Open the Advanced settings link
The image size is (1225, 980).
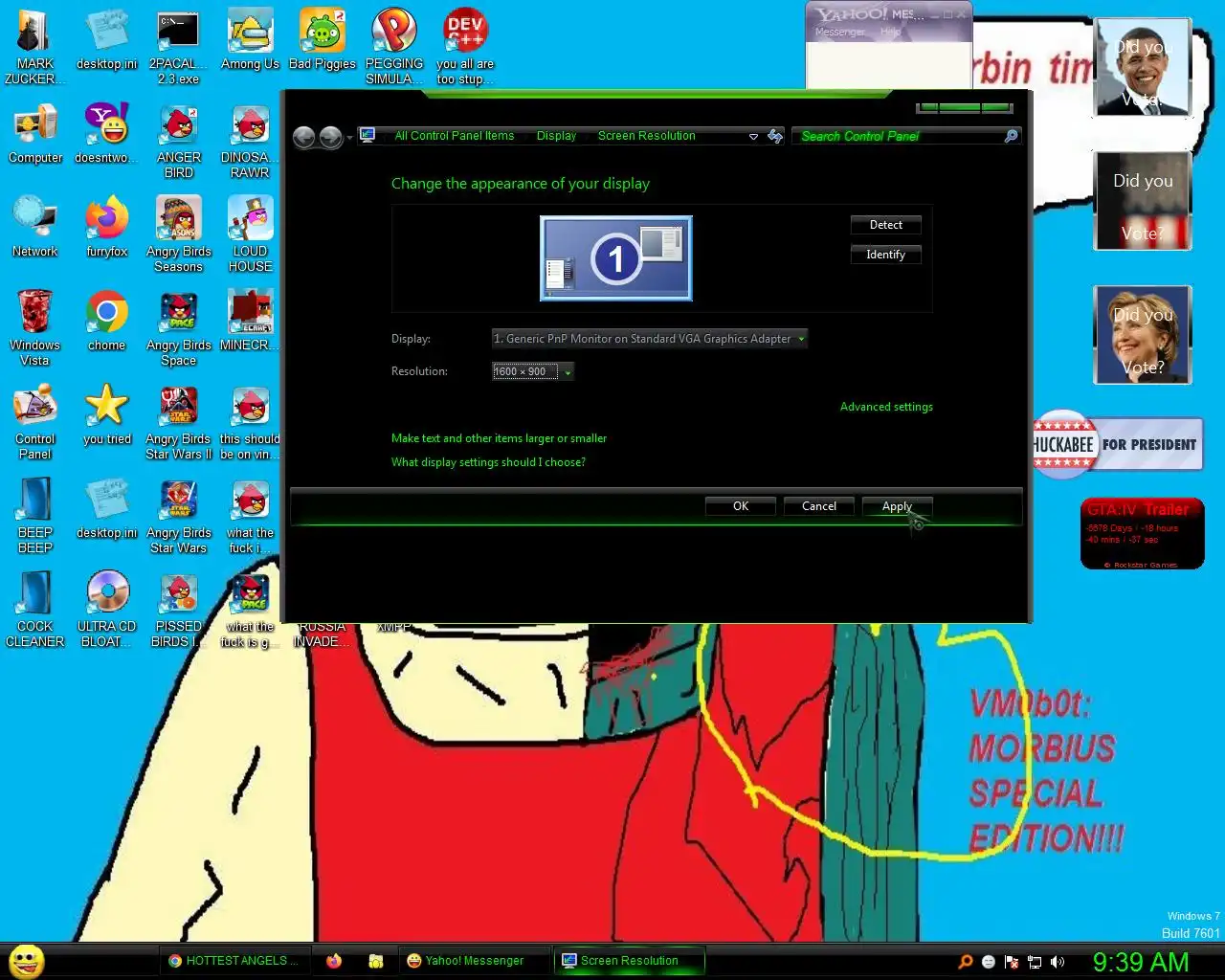pos(886,407)
